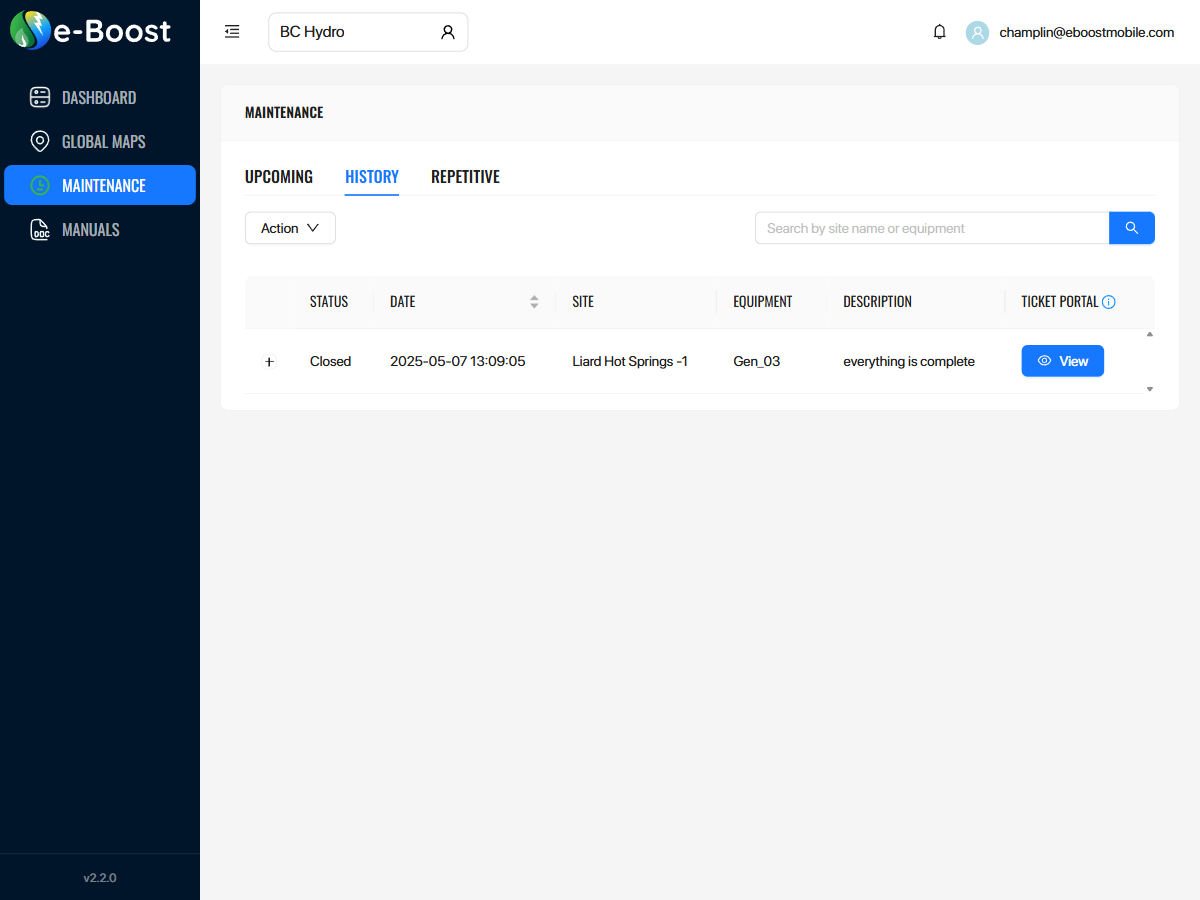Click the user avatar icon
Screen dimensions: 1200x900
(977, 32)
